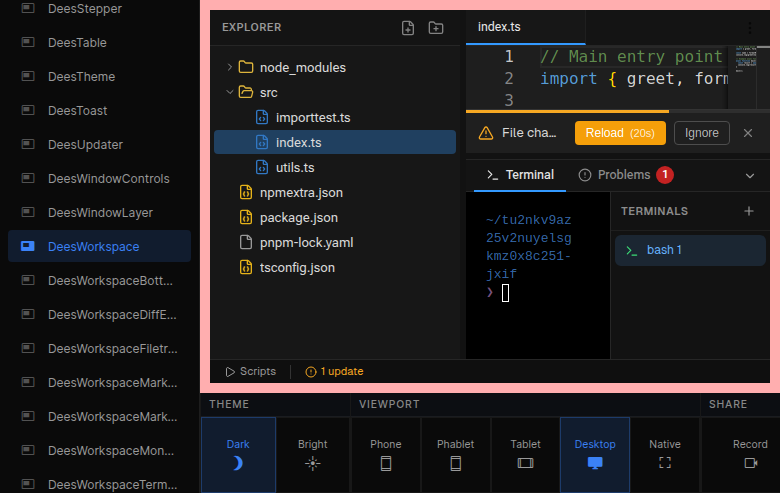Screen dimensions: 780x493
Task: Click the Scripts play icon
Action: point(230,371)
